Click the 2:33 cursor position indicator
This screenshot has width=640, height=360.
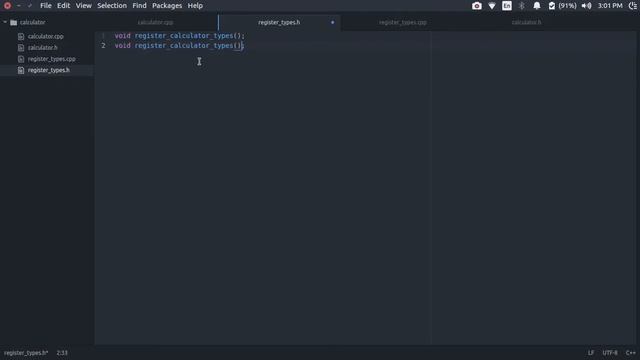click(x=62, y=353)
